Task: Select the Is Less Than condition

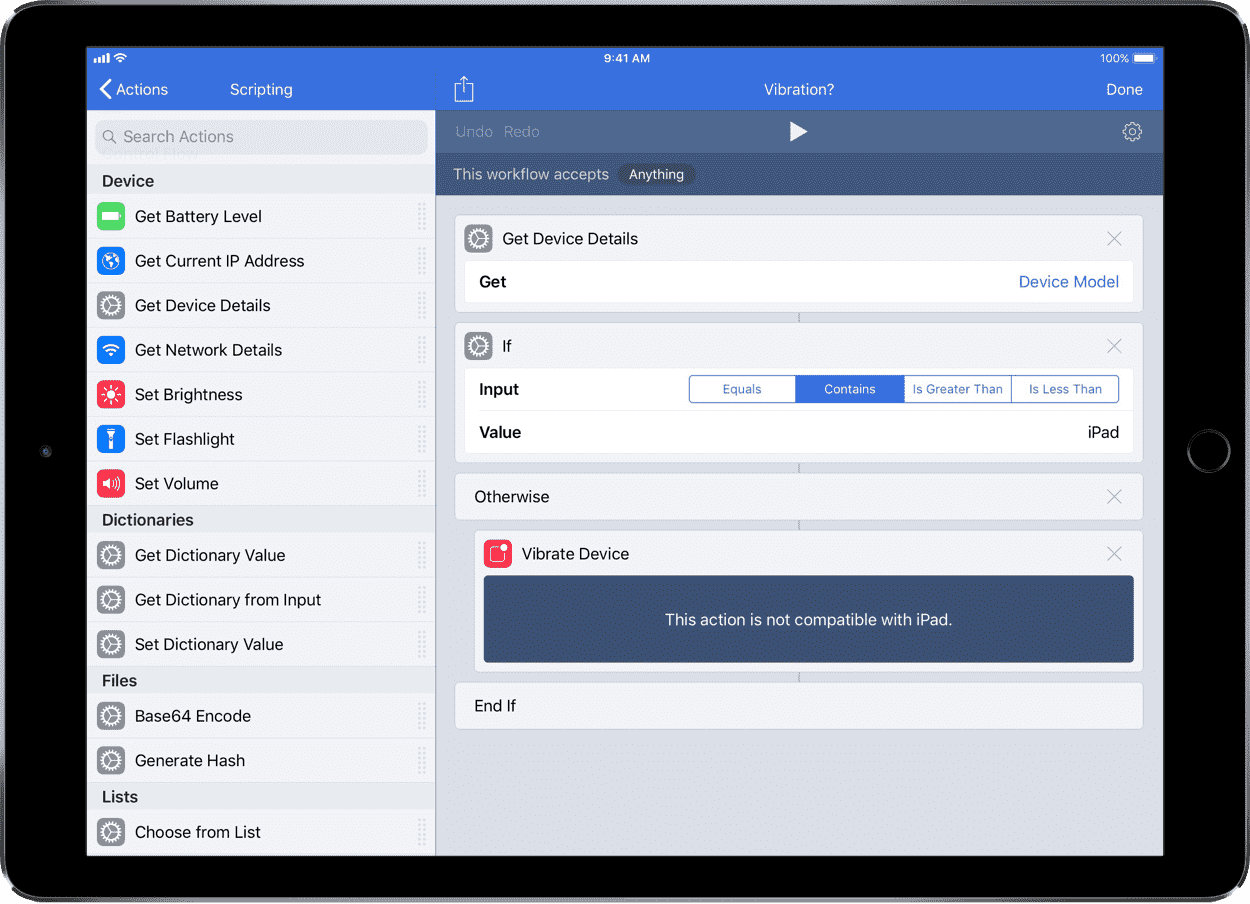Action: click(x=1065, y=389)
